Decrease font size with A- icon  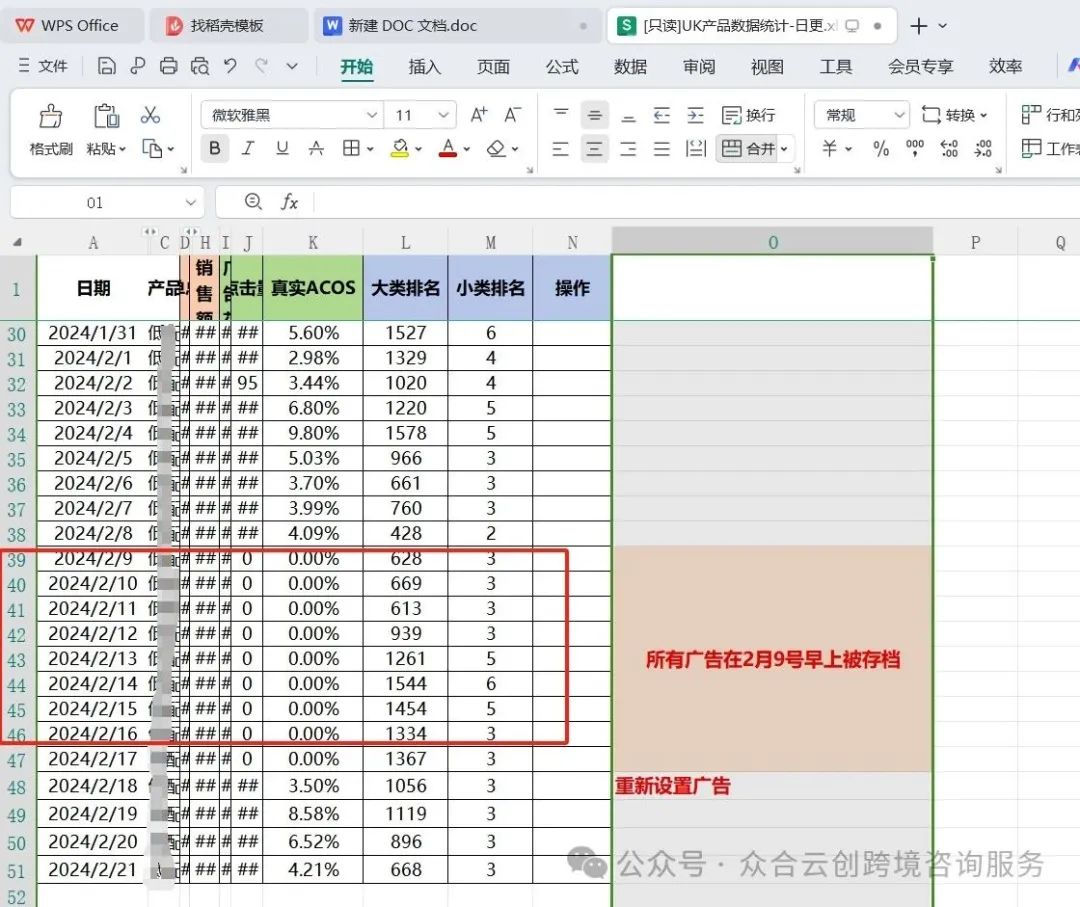(512, 114)
